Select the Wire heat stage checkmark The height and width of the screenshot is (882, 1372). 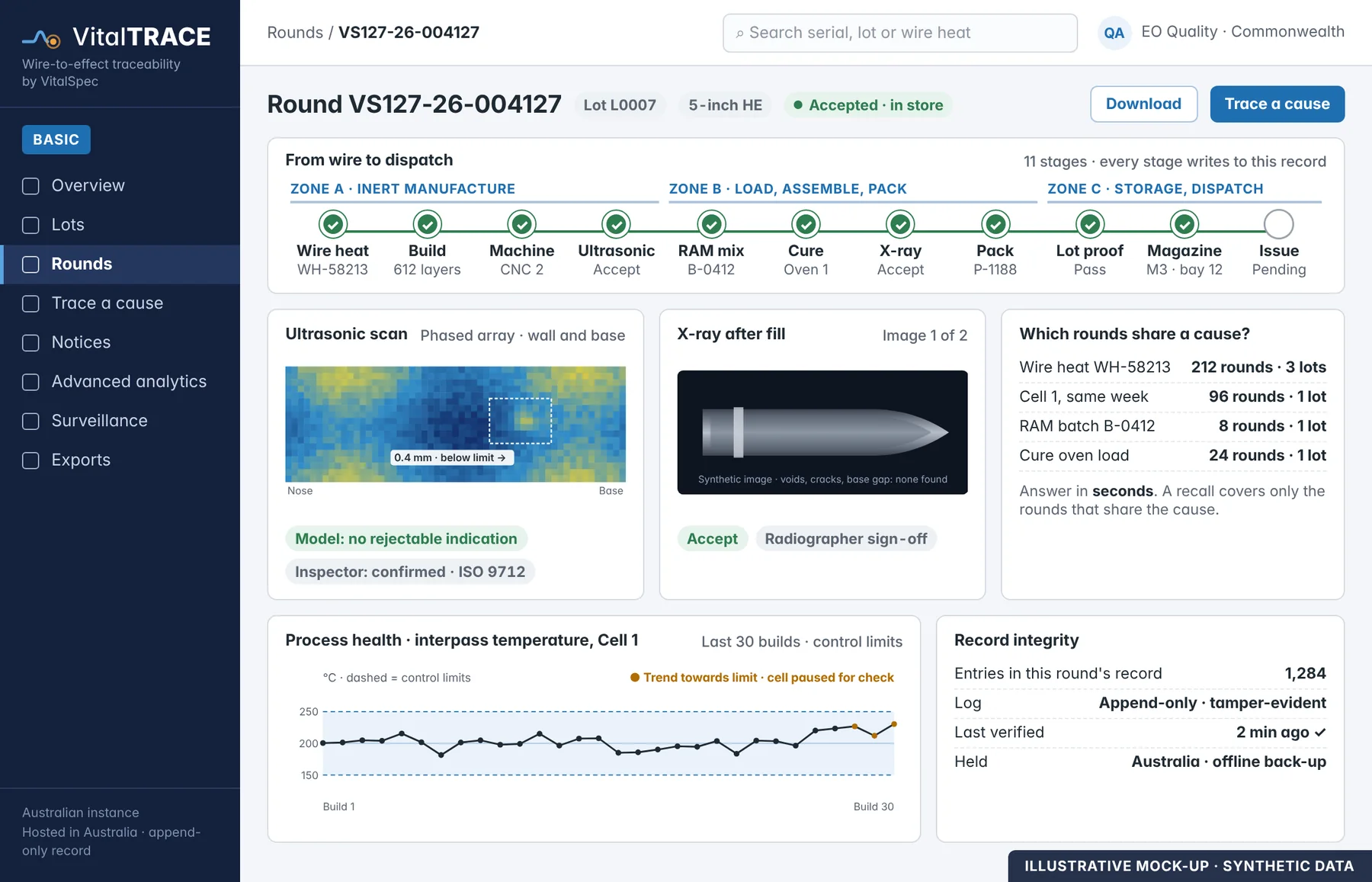pos(333,224)
